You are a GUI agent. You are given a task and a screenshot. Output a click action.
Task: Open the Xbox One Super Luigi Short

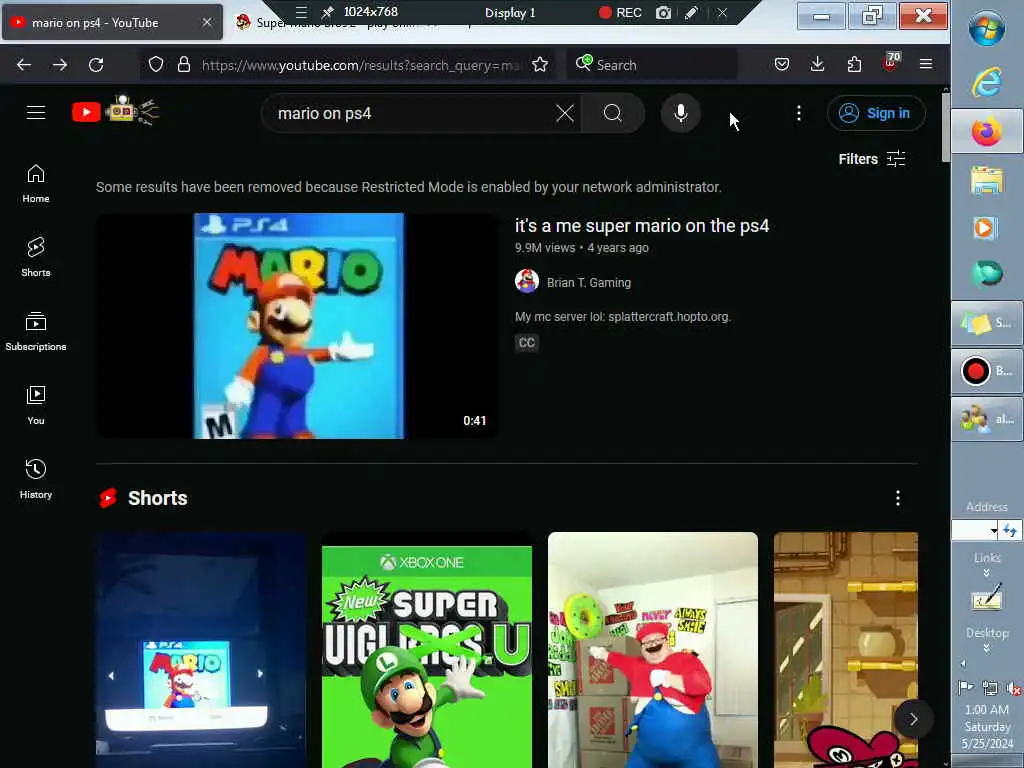point(427,650)
